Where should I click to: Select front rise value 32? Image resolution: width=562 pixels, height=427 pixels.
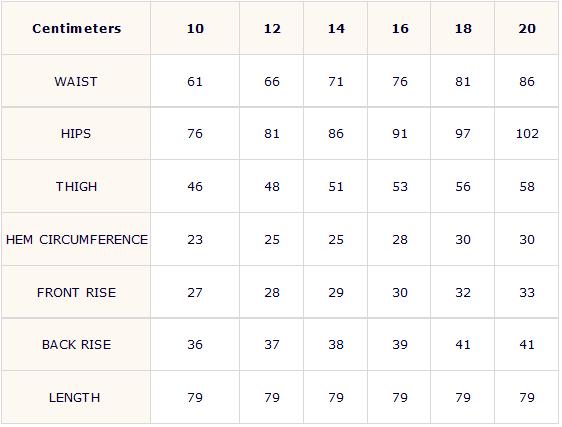point(463,293)
